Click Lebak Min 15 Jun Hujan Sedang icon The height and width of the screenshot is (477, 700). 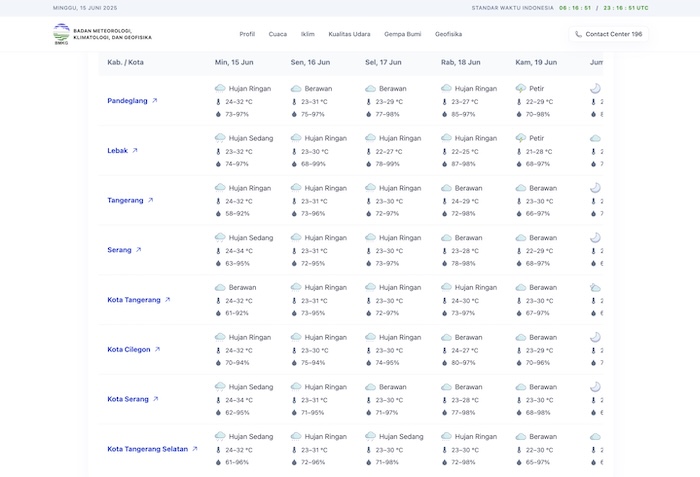coord(220,138)
